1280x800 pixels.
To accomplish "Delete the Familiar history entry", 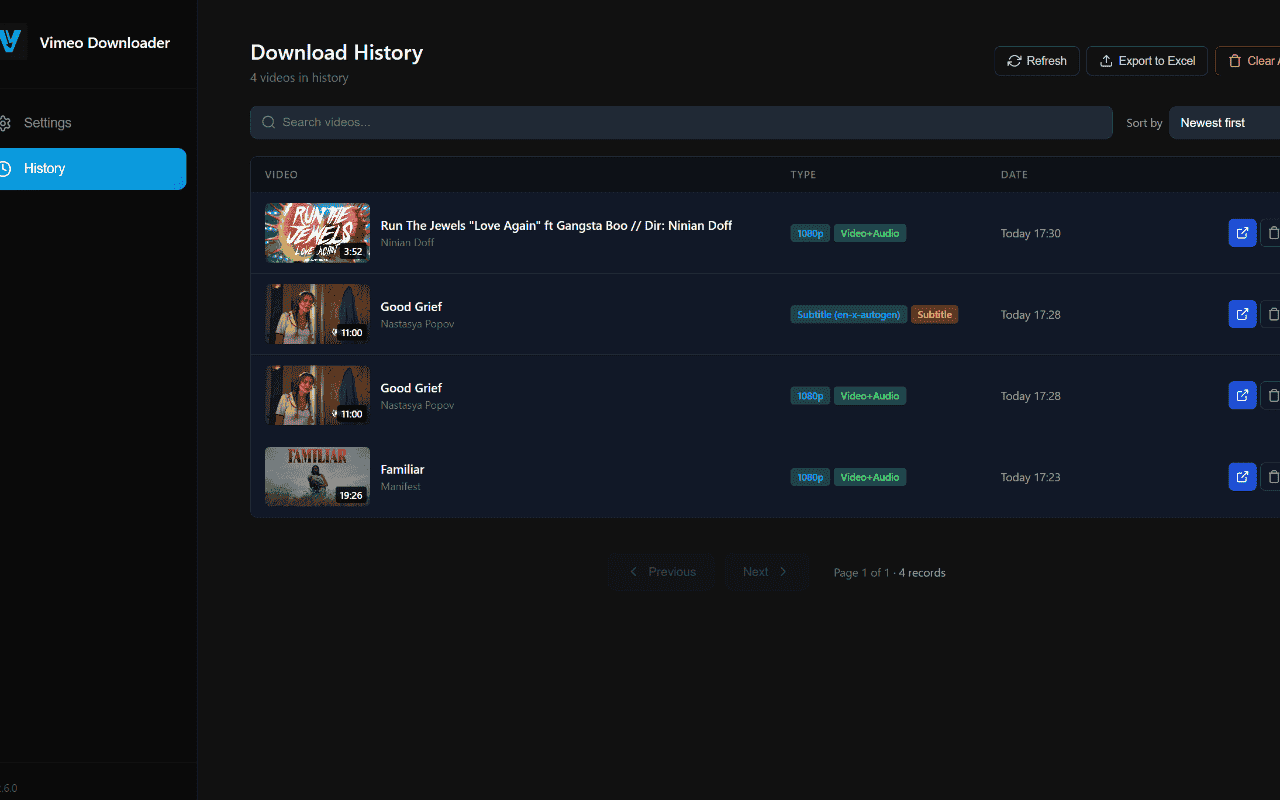I will [1272, 477].
